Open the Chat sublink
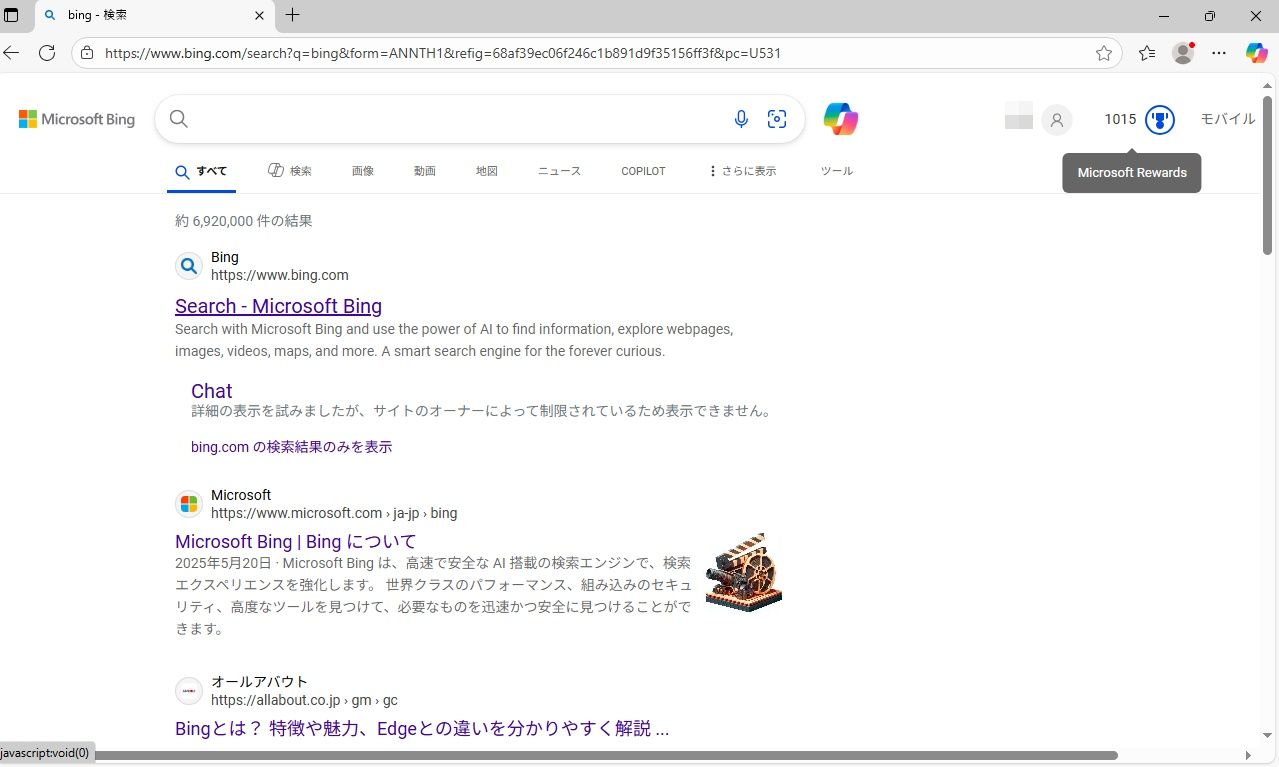The width and height of the screenshot is (1279, 767). coord(211,391)
